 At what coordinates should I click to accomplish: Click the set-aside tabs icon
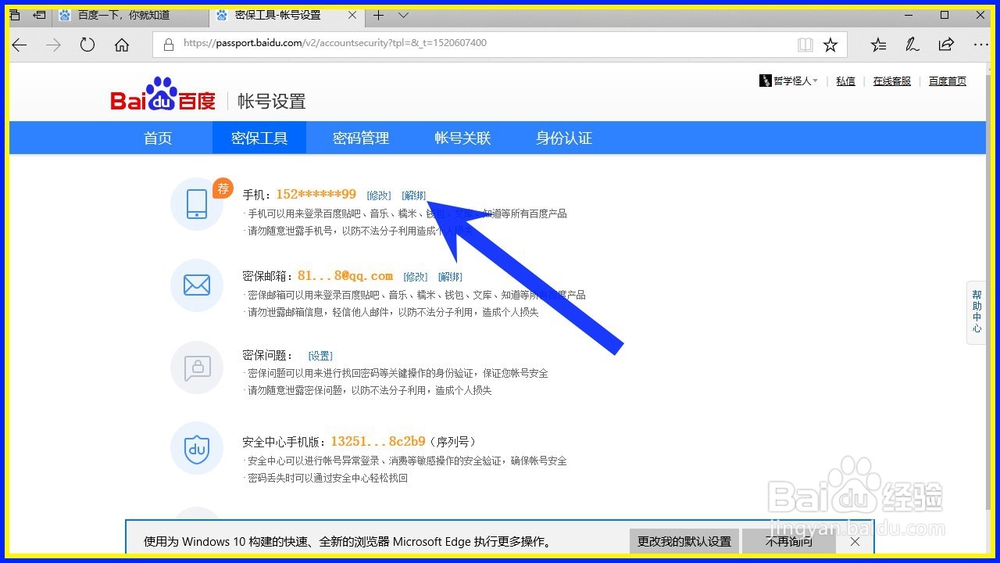[x=40, y=15]
